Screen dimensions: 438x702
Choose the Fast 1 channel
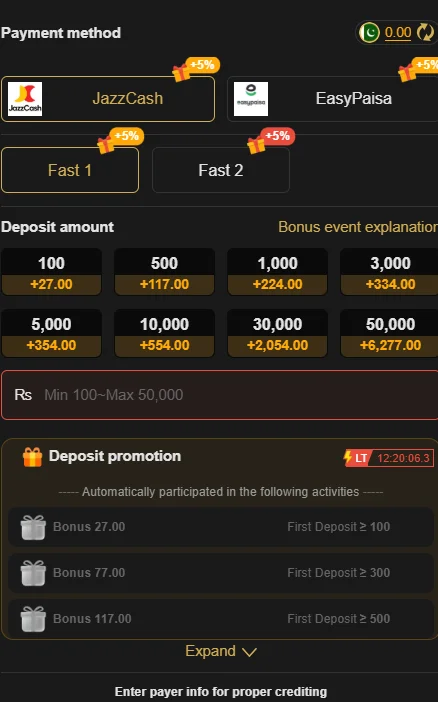click(x=70, y=170)
